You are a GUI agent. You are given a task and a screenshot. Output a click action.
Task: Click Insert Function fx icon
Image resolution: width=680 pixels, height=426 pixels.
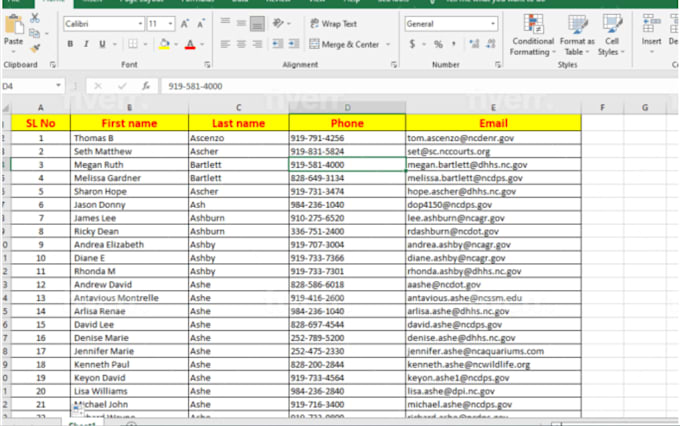pyautogui.click(x=146, y=86)
